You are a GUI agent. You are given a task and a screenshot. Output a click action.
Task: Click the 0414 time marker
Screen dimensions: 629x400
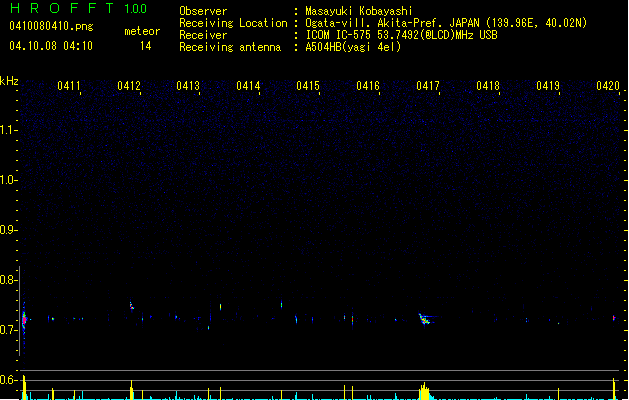pos(248,86)
